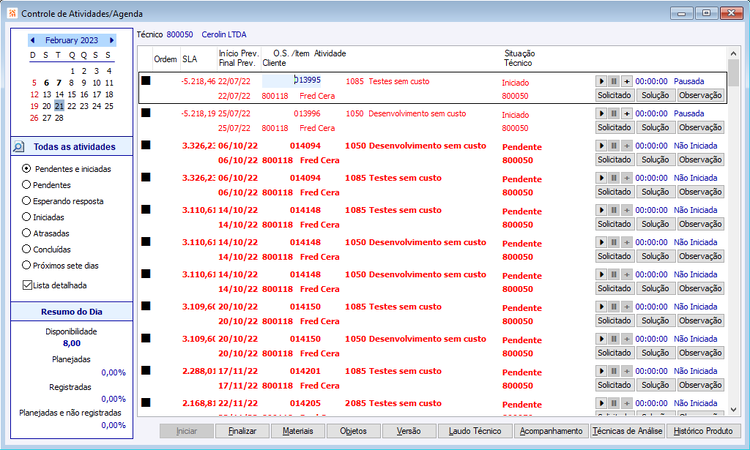The image size is (750, 450).
Task: Click play icon on first 014148 activity row
Action: pos(601,210)
